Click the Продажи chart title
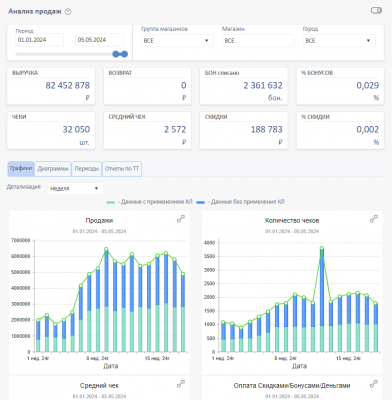The width and height of the screenshot is (392, 400). [99, 221]
